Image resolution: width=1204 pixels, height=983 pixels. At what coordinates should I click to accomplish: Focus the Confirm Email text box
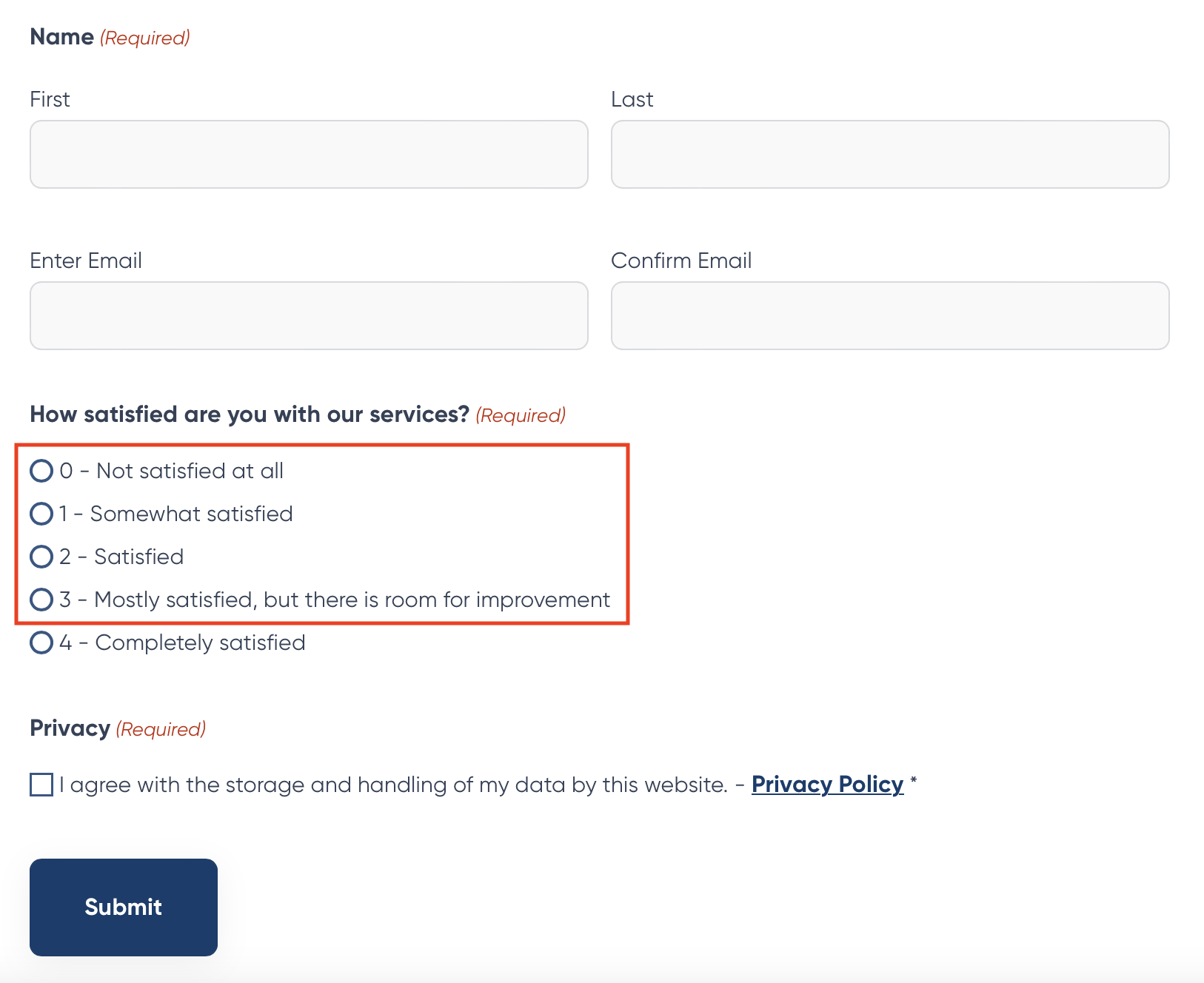(890, 315)
